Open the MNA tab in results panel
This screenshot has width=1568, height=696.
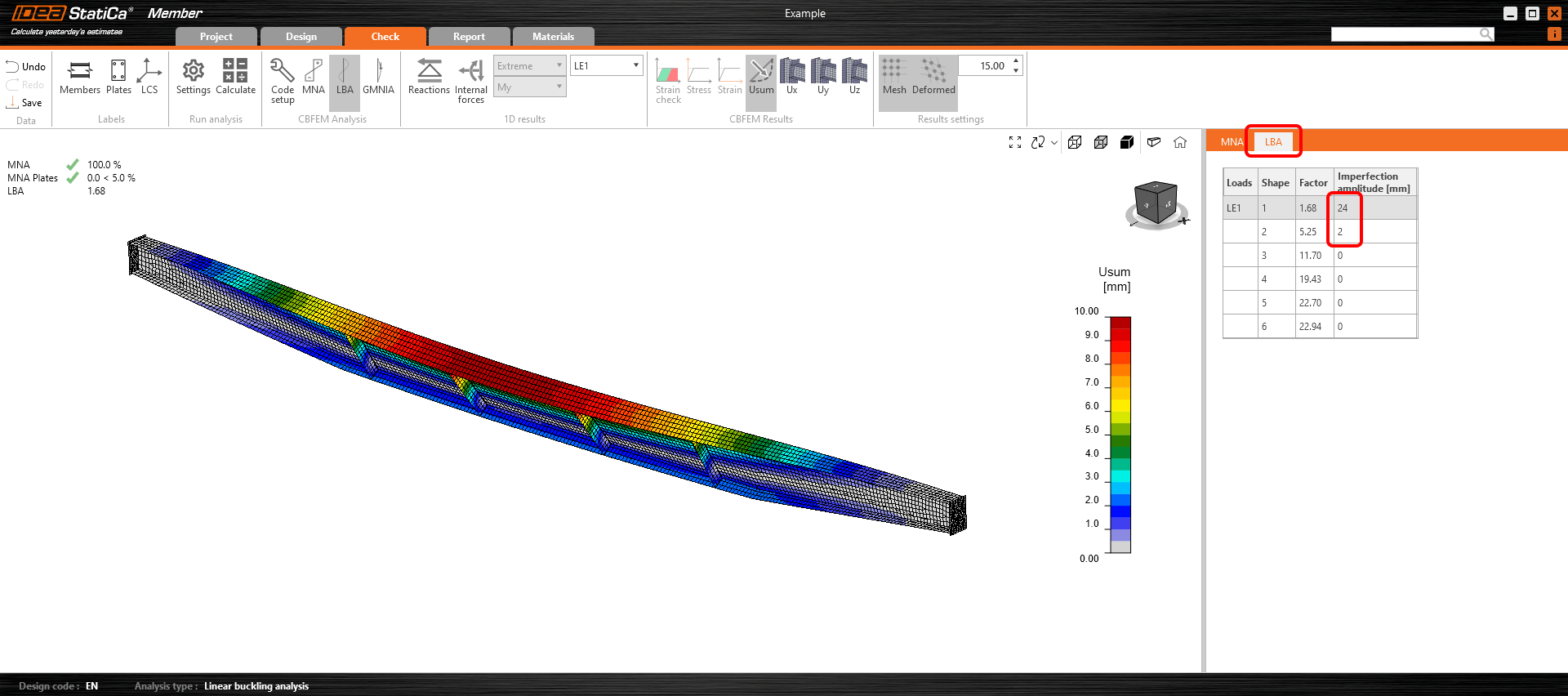tap(1232, 142)
